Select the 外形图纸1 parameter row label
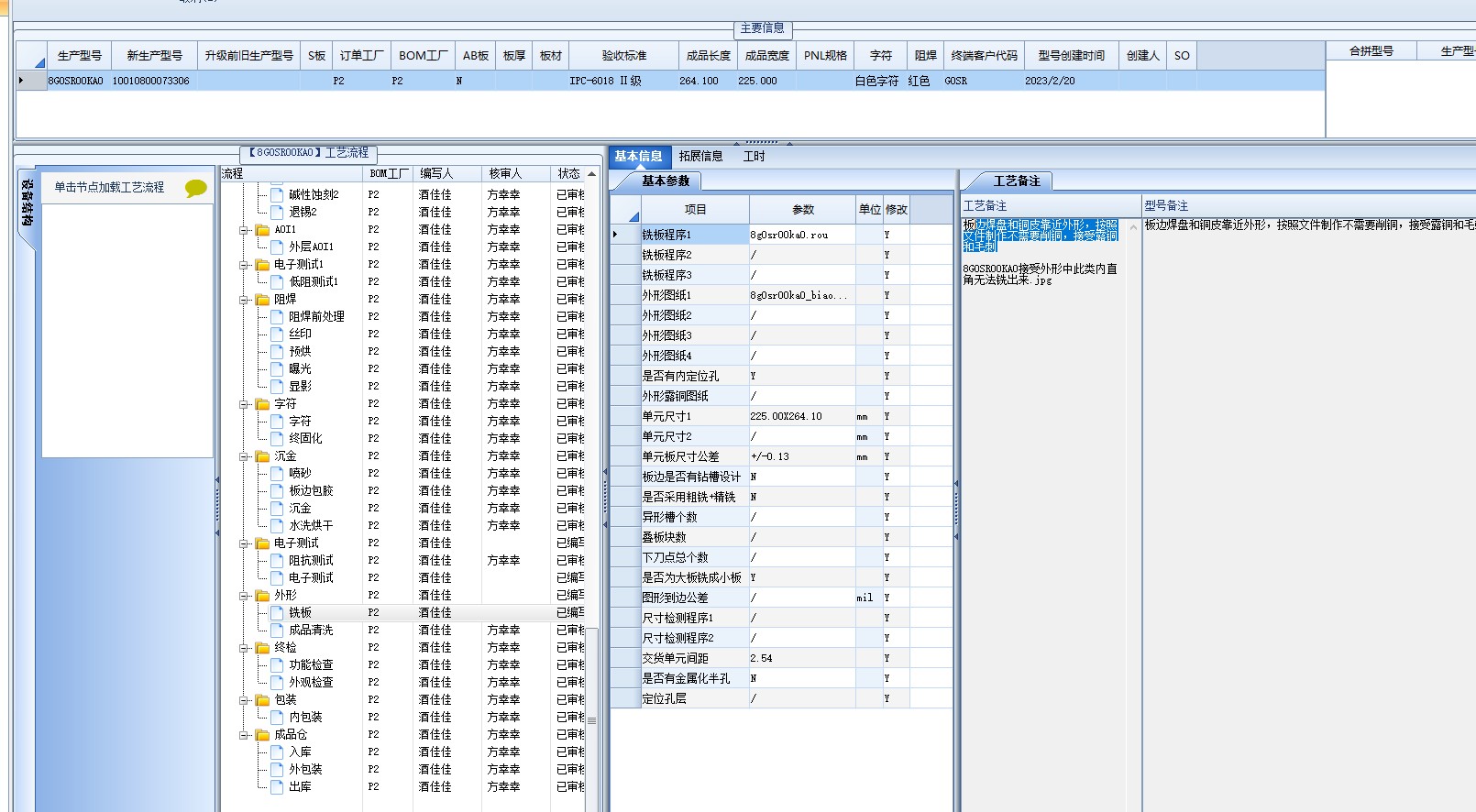This screenshot has width=1476, height=812. [x=694, y=295]
